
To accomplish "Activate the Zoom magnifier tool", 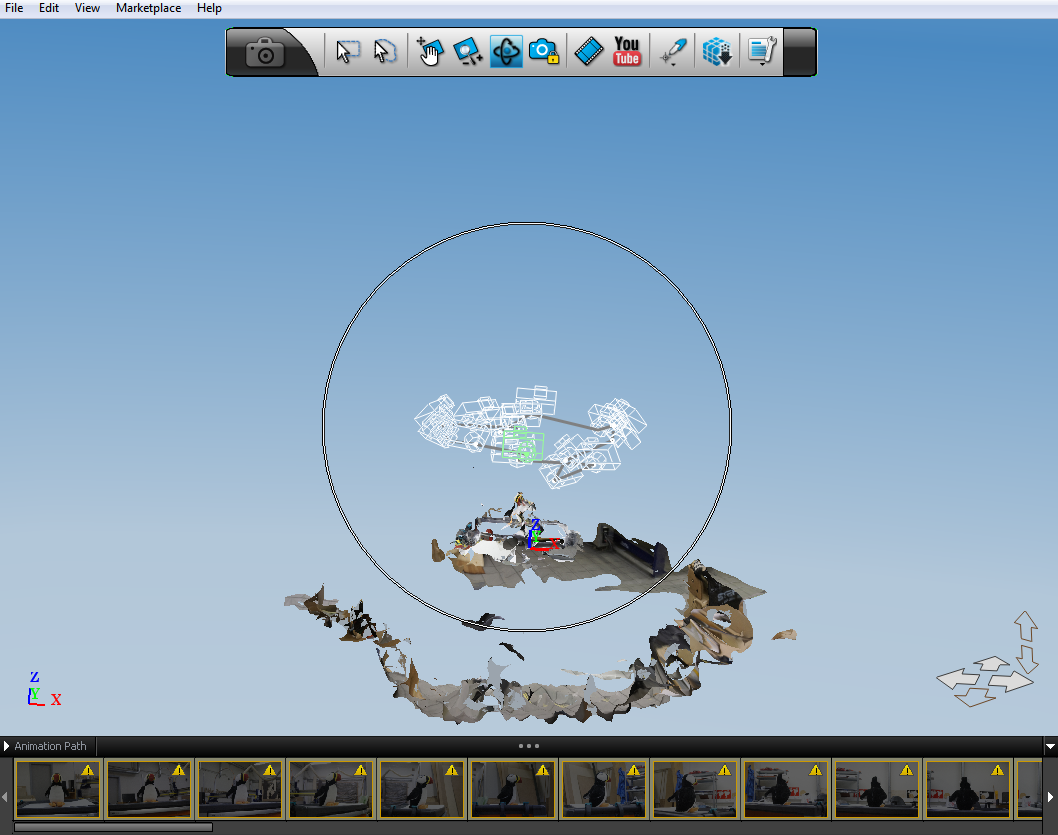I will 468,51.
